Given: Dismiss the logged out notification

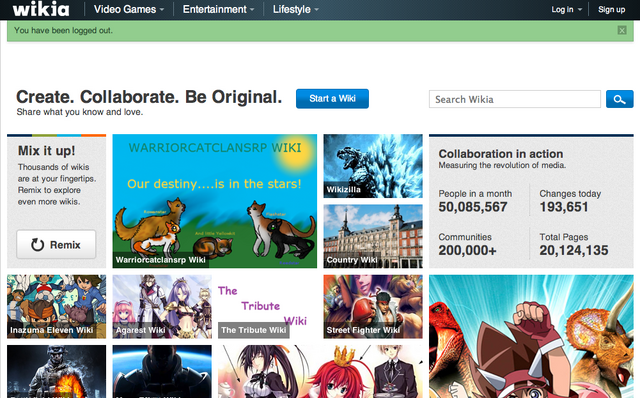Looking at the screenshot, I should pos(622,30).
